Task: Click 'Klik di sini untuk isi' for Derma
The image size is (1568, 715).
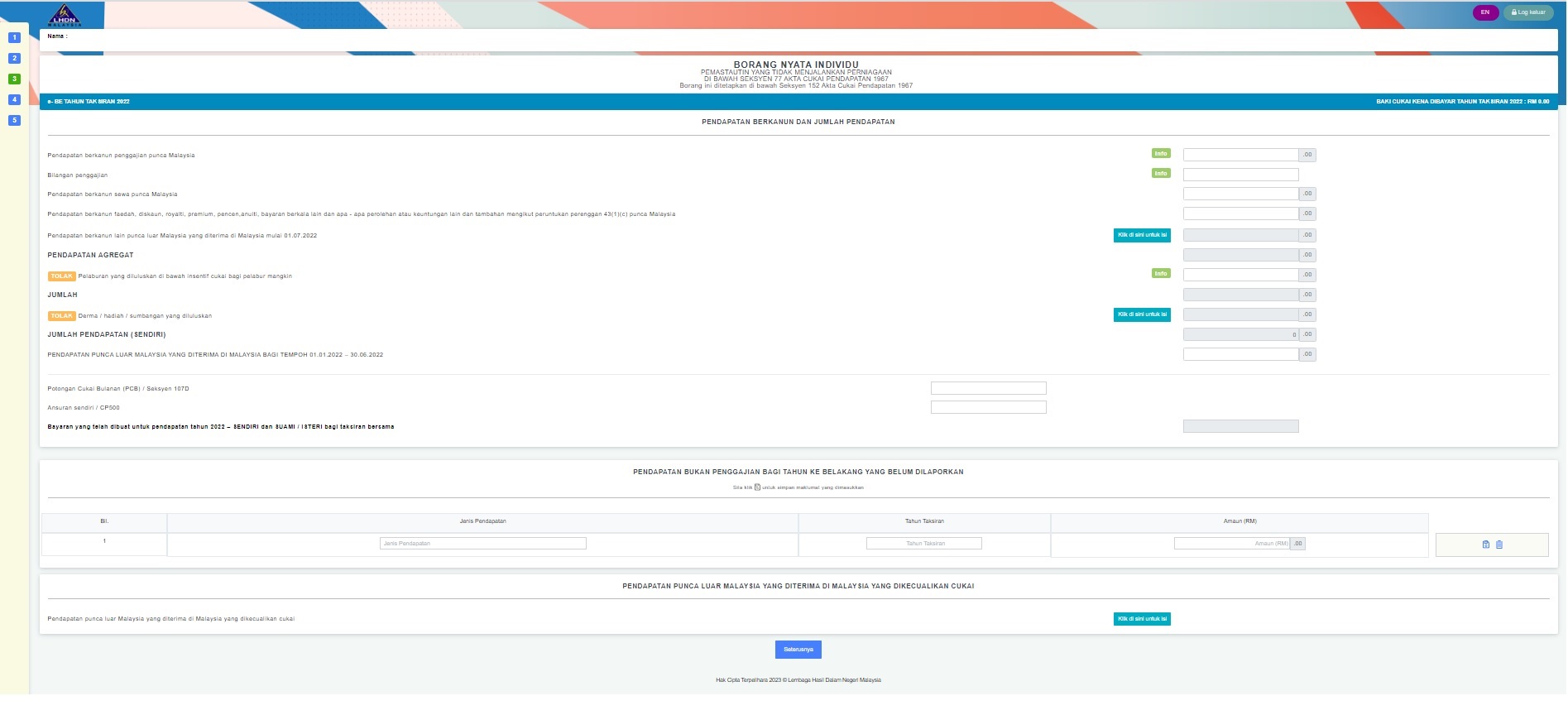Action: pos(1142,314)
